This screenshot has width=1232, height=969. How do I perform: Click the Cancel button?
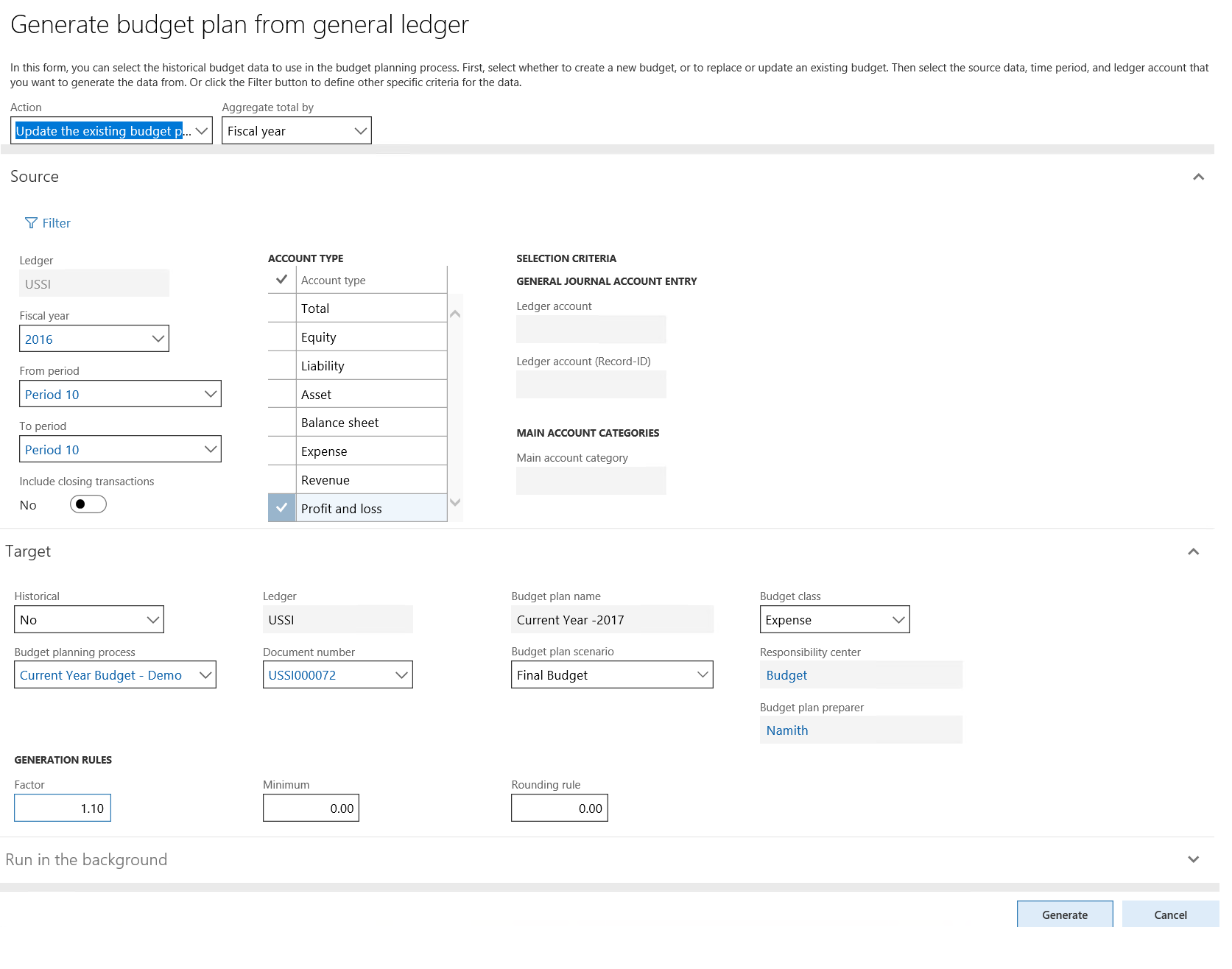pyautogui.click(x=1169, y=915)
